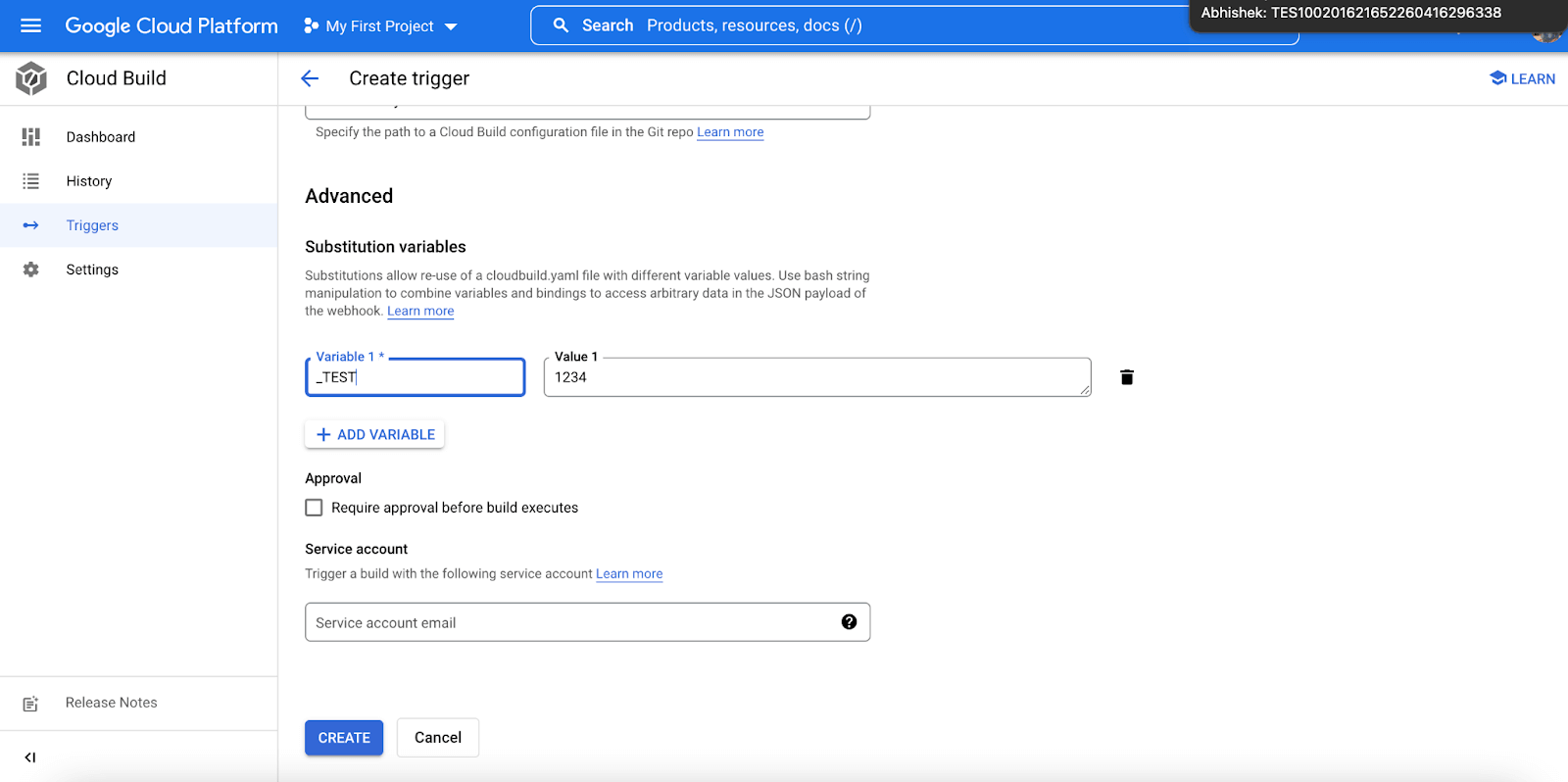Delete Variable 1 using the trash icon

(1126, 377)
